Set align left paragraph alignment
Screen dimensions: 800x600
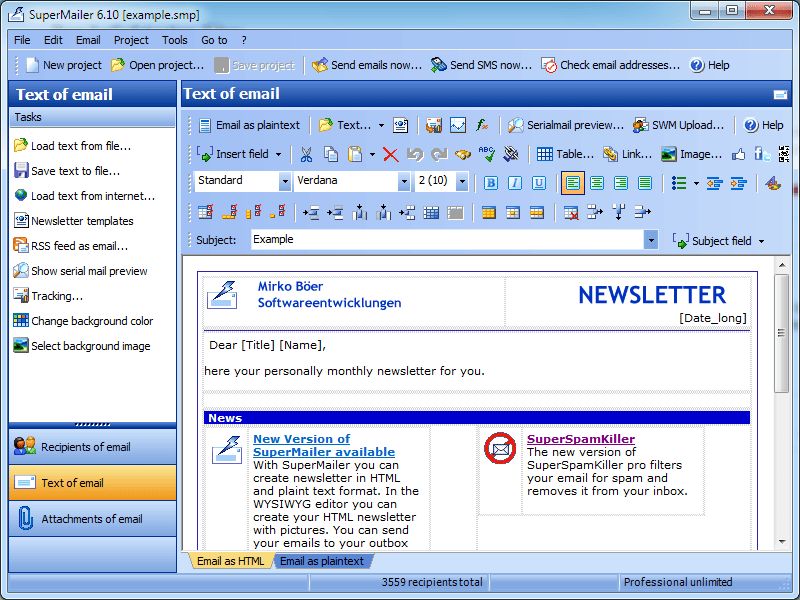572,183
